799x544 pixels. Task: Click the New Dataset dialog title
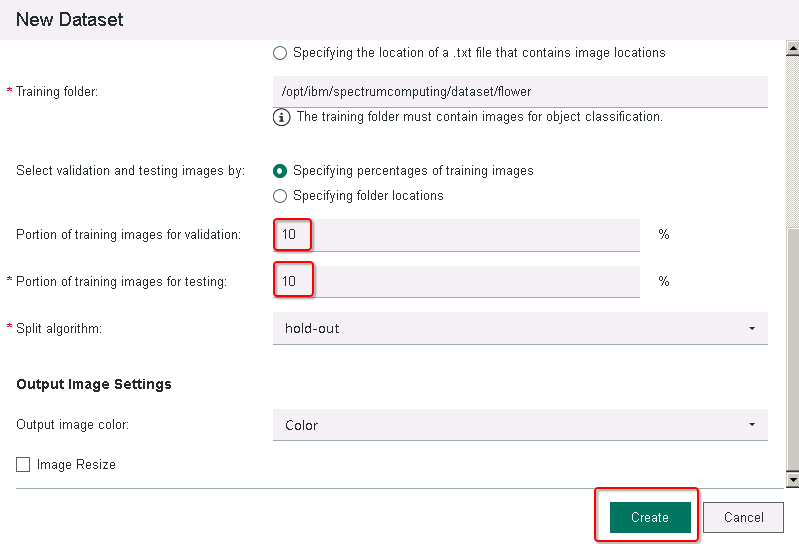70,20
